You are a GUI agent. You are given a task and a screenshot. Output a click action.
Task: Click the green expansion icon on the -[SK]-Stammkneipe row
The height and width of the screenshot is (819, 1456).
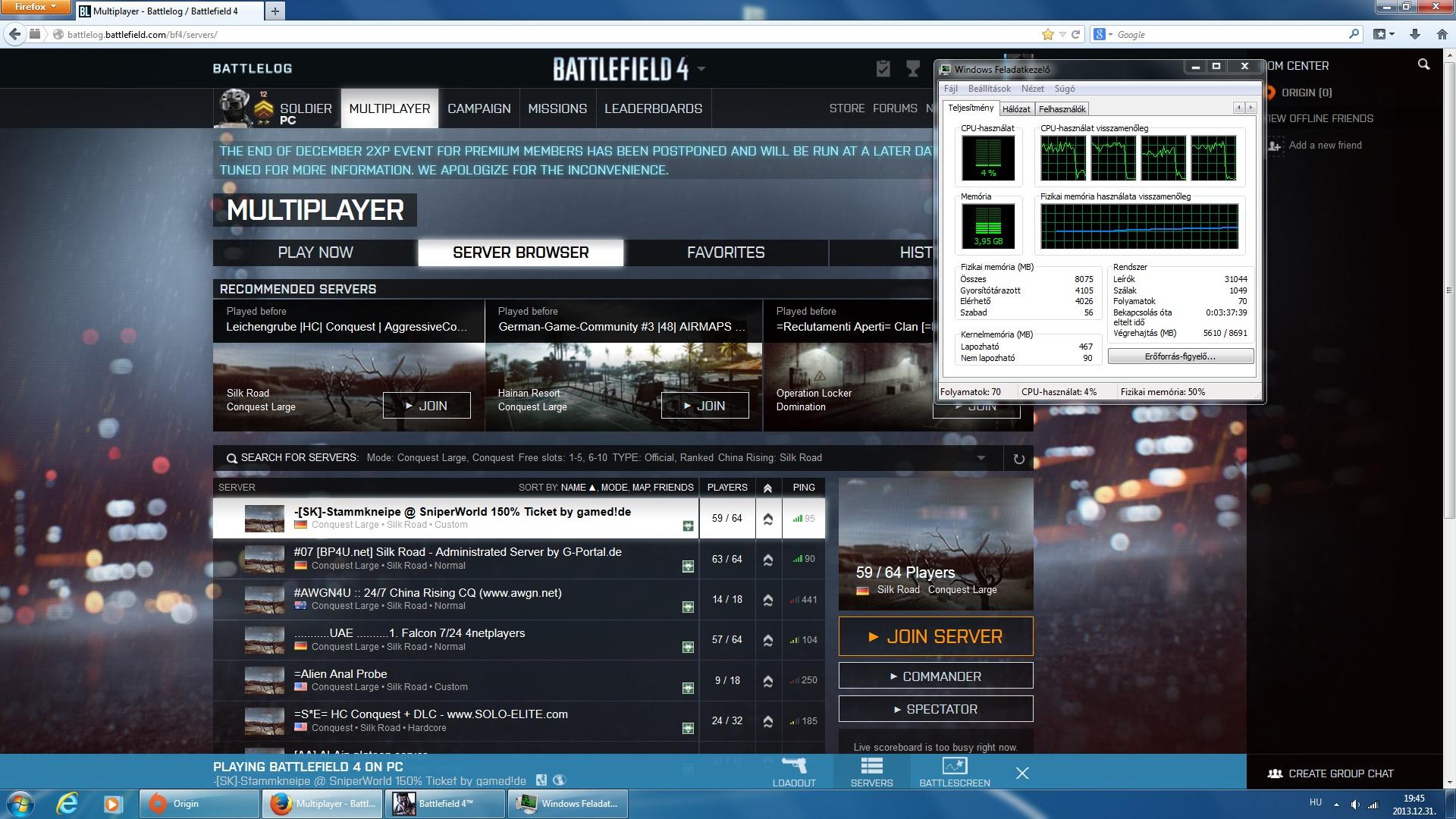click(688, 526)
